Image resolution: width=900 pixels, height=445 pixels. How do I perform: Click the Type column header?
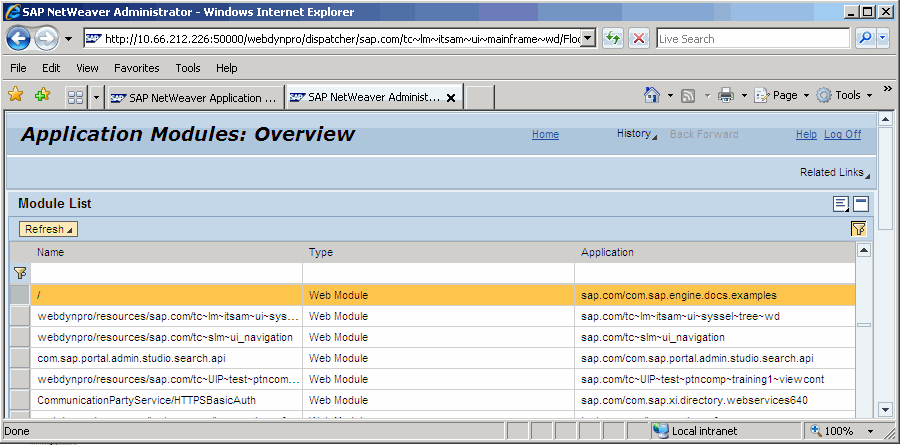pyautogui.click(x=439, y=252)
